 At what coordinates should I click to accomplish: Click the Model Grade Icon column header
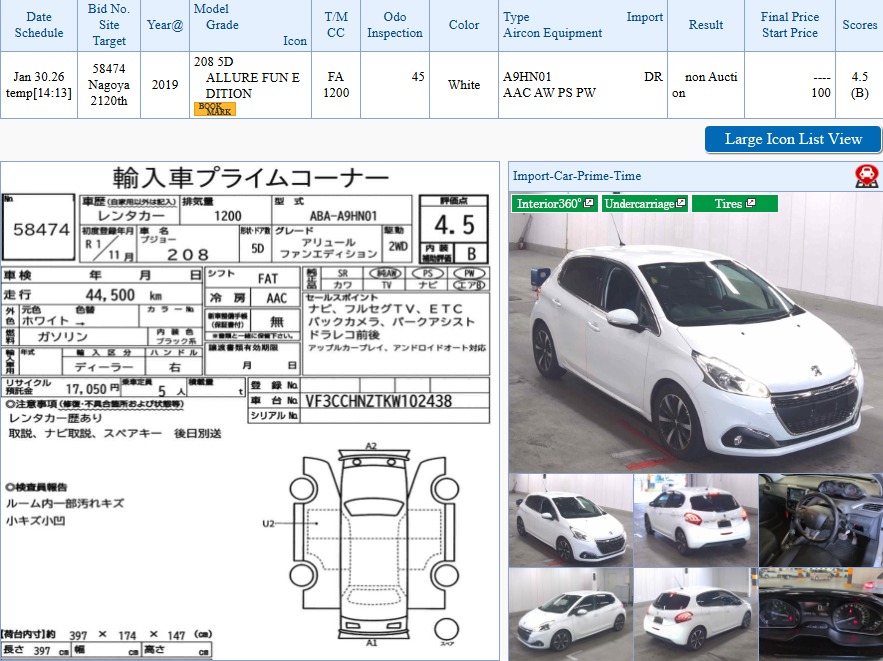tap(250, 25)
